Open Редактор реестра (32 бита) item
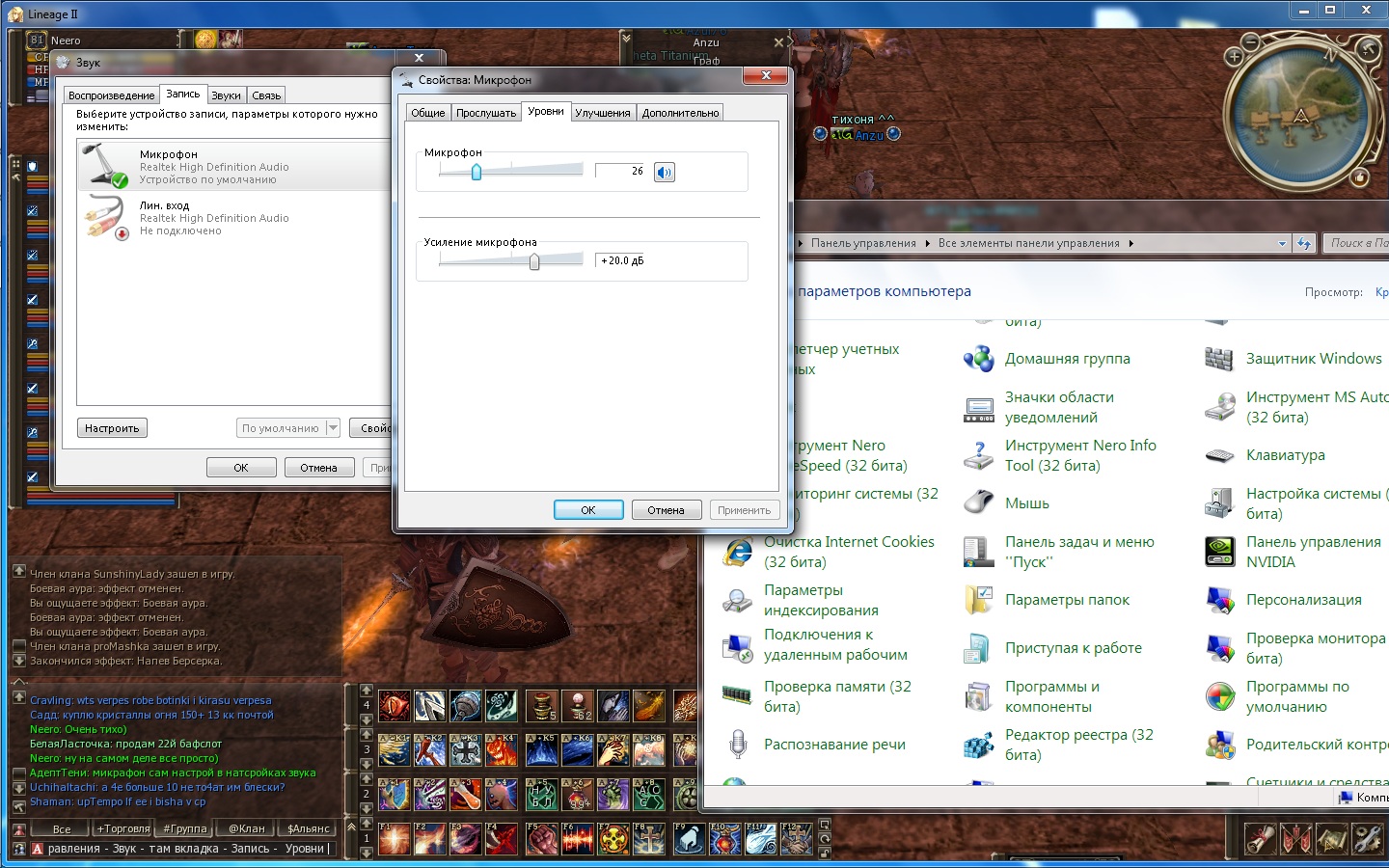This screenshot has height=868, width=1389. click(1059, 745)
